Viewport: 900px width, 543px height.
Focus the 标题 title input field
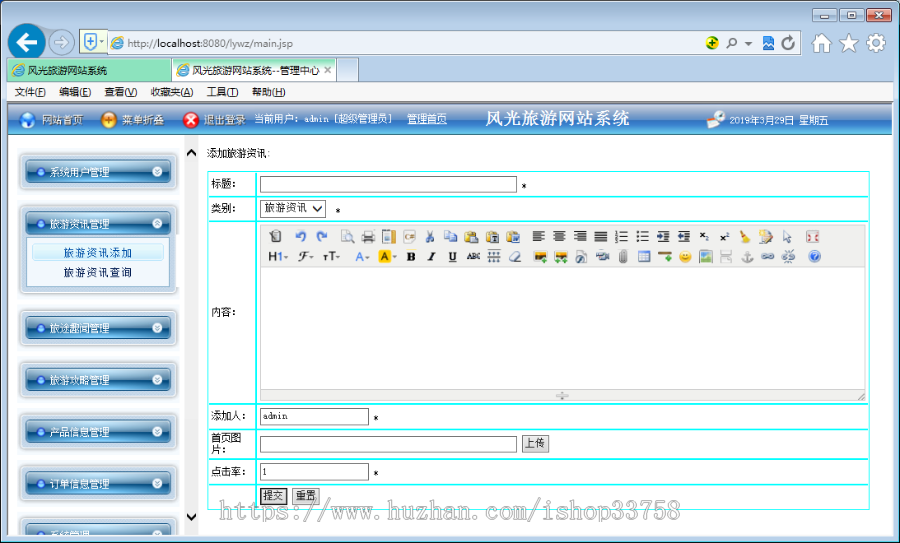[388, 184]
